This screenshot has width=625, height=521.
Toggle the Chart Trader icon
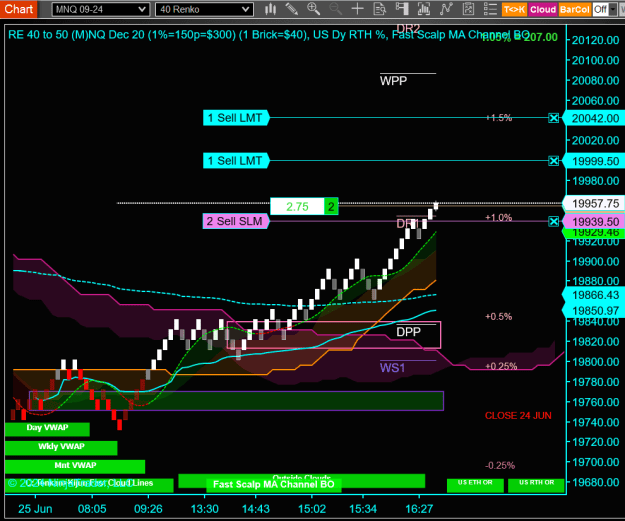(x=402, y=9)
